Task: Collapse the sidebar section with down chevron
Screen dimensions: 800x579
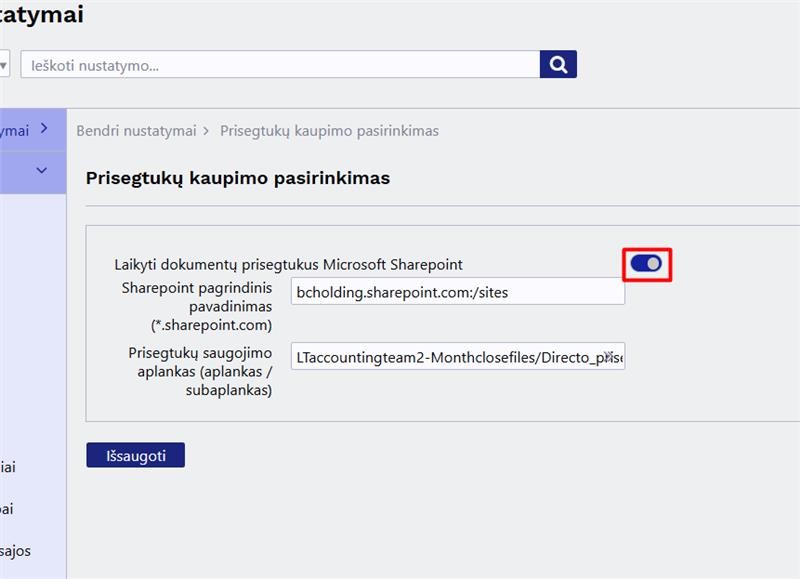Action: 41,170
